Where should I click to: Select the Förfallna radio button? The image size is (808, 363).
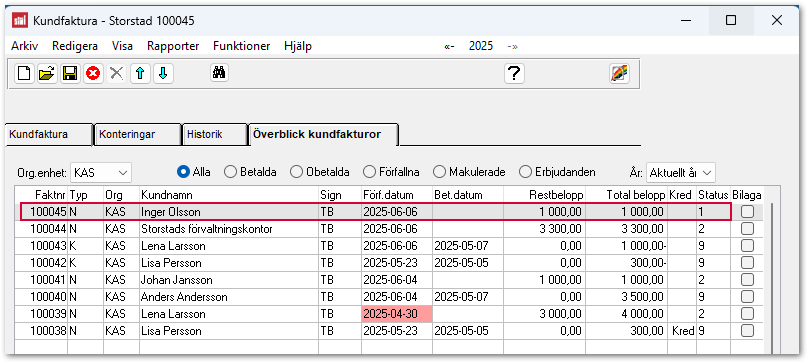pos(369,172)
